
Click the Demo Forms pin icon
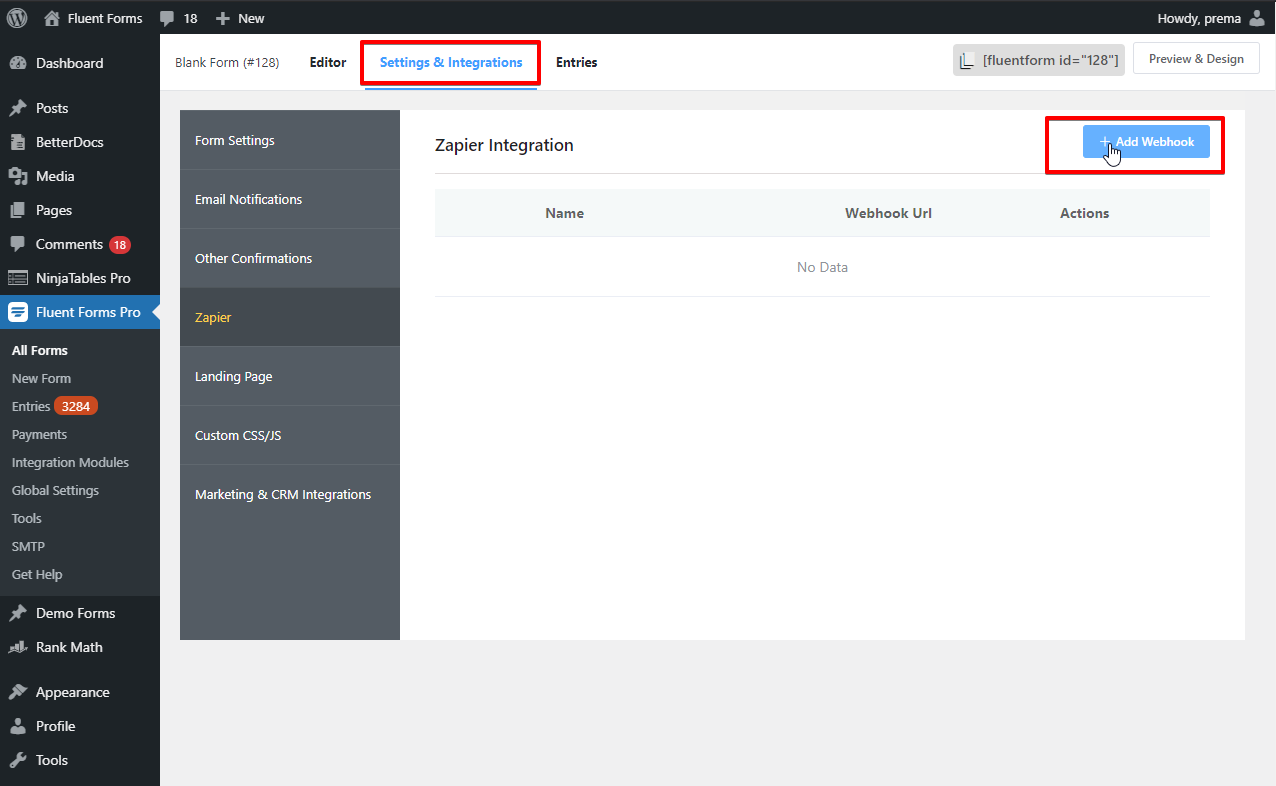(x=18, y=613)
